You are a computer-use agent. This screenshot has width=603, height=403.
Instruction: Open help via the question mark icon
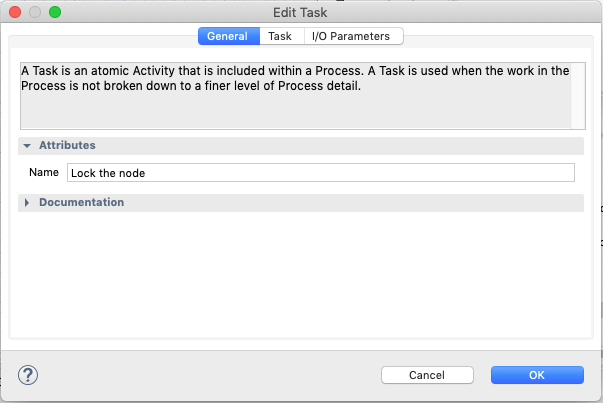click(28, 375)
